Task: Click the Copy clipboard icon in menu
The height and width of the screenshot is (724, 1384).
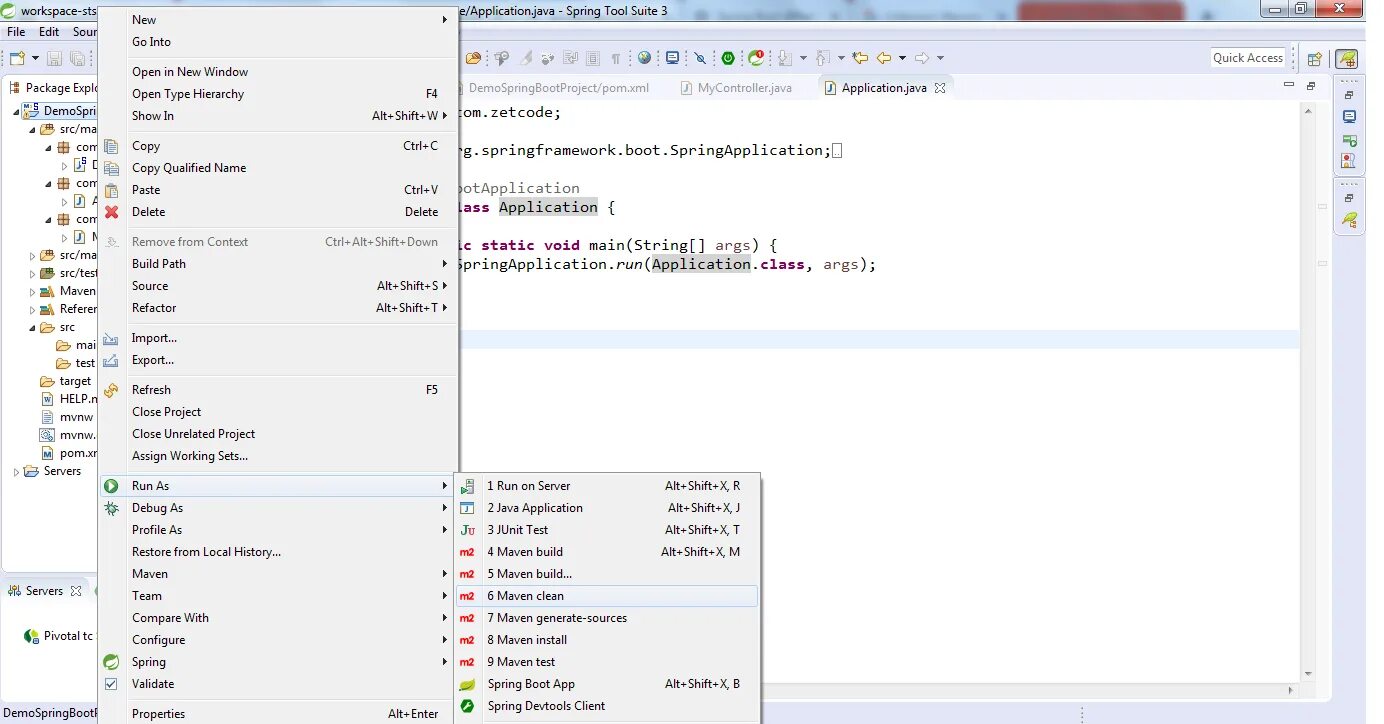Action: click(111, 146)
